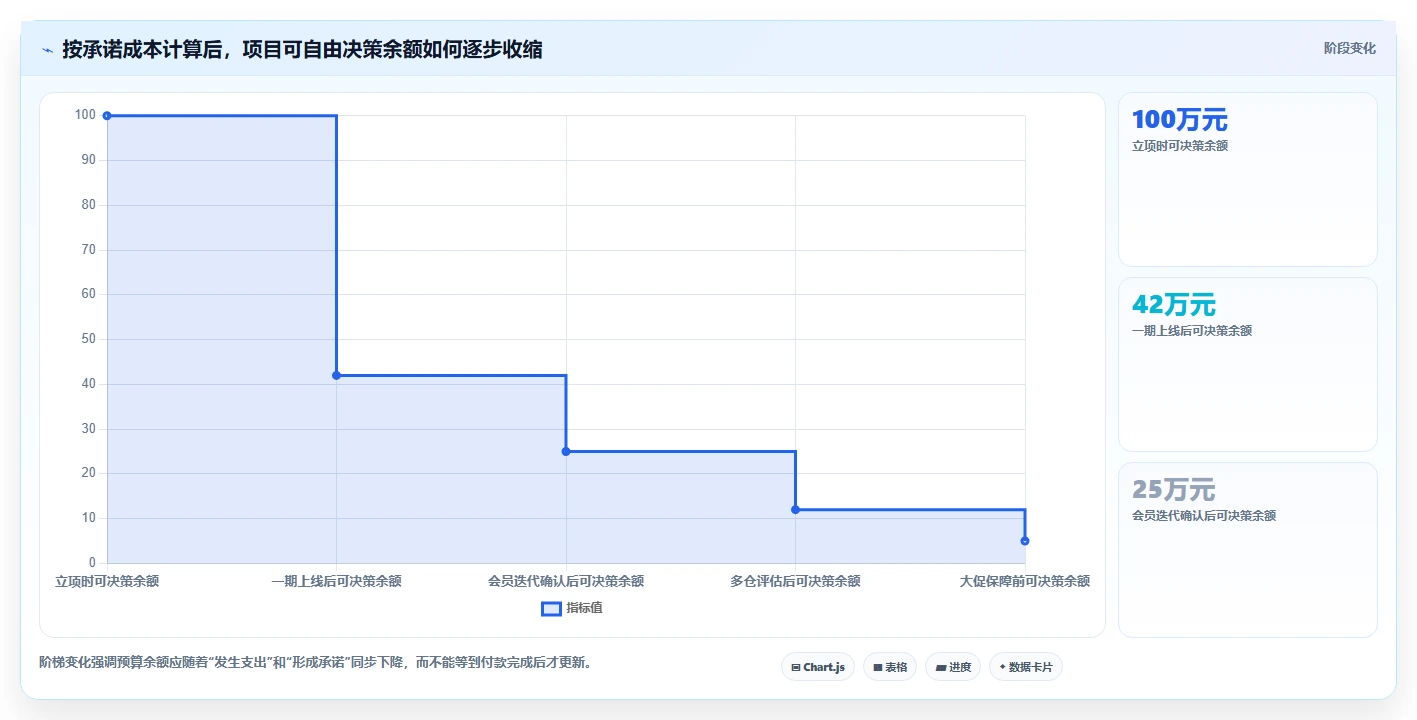Click the footnote text starting 阶梯变化强调
The image size is (1417, 720).
(x=315, y=662)
